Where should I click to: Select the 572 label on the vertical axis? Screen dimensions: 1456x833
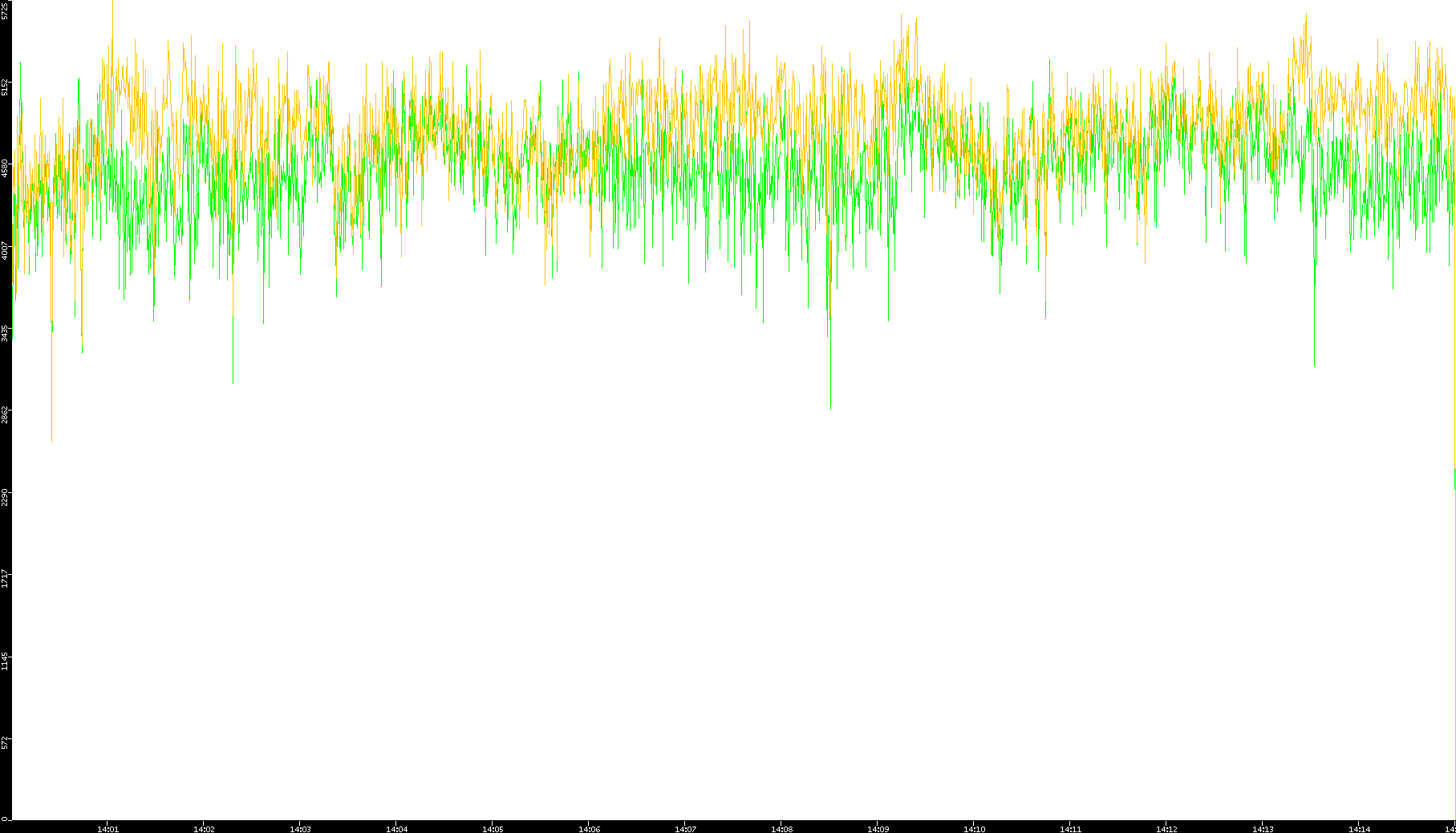tap(6, 742)
